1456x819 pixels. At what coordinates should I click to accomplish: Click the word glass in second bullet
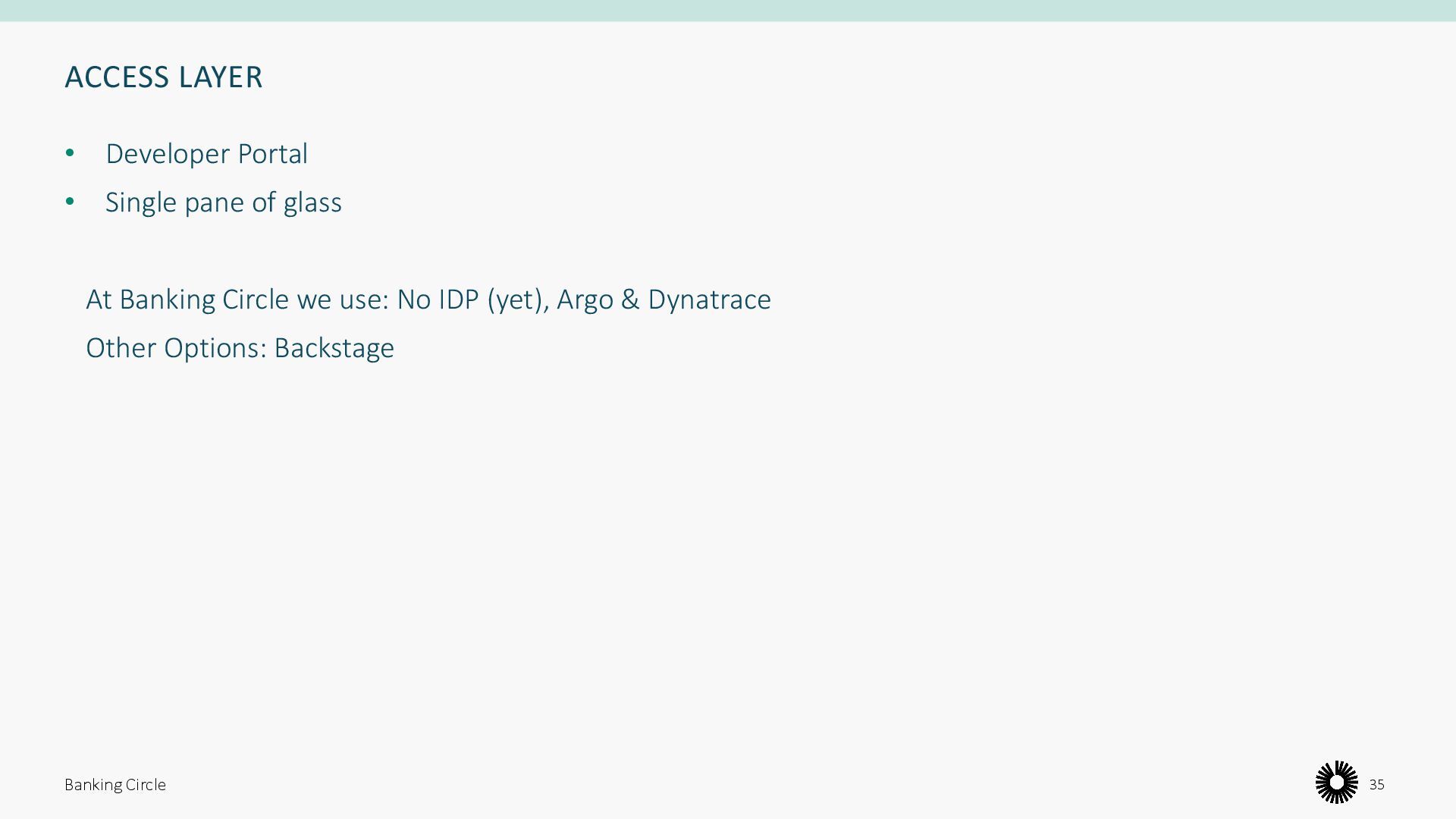[x=312, y=202]
